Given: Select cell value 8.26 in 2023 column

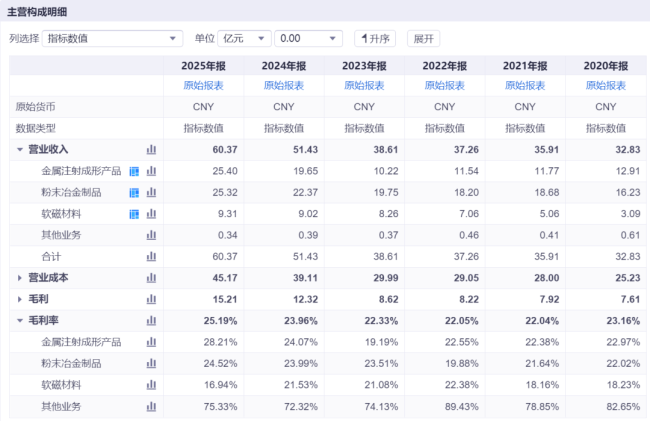Looking at the screenshot, I should [388, 214].
